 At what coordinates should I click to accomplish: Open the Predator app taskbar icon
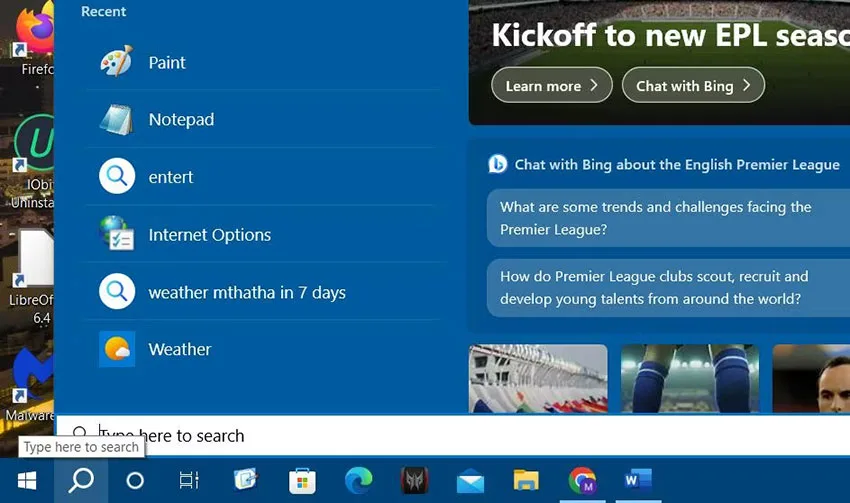coord(414,481)
